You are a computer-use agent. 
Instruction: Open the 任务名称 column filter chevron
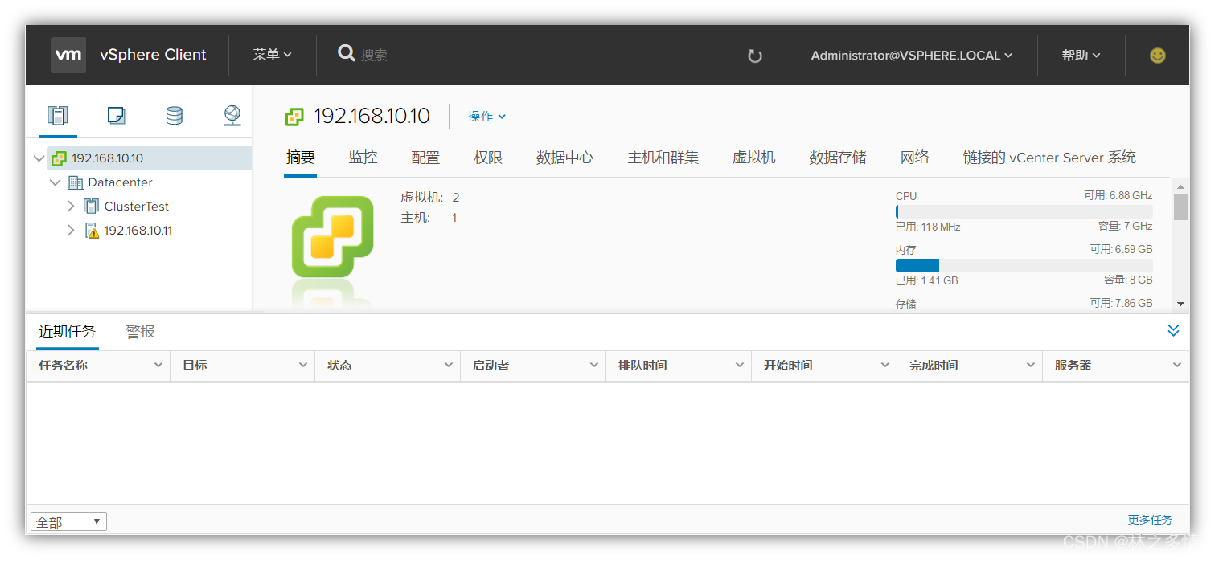[158, 365]
